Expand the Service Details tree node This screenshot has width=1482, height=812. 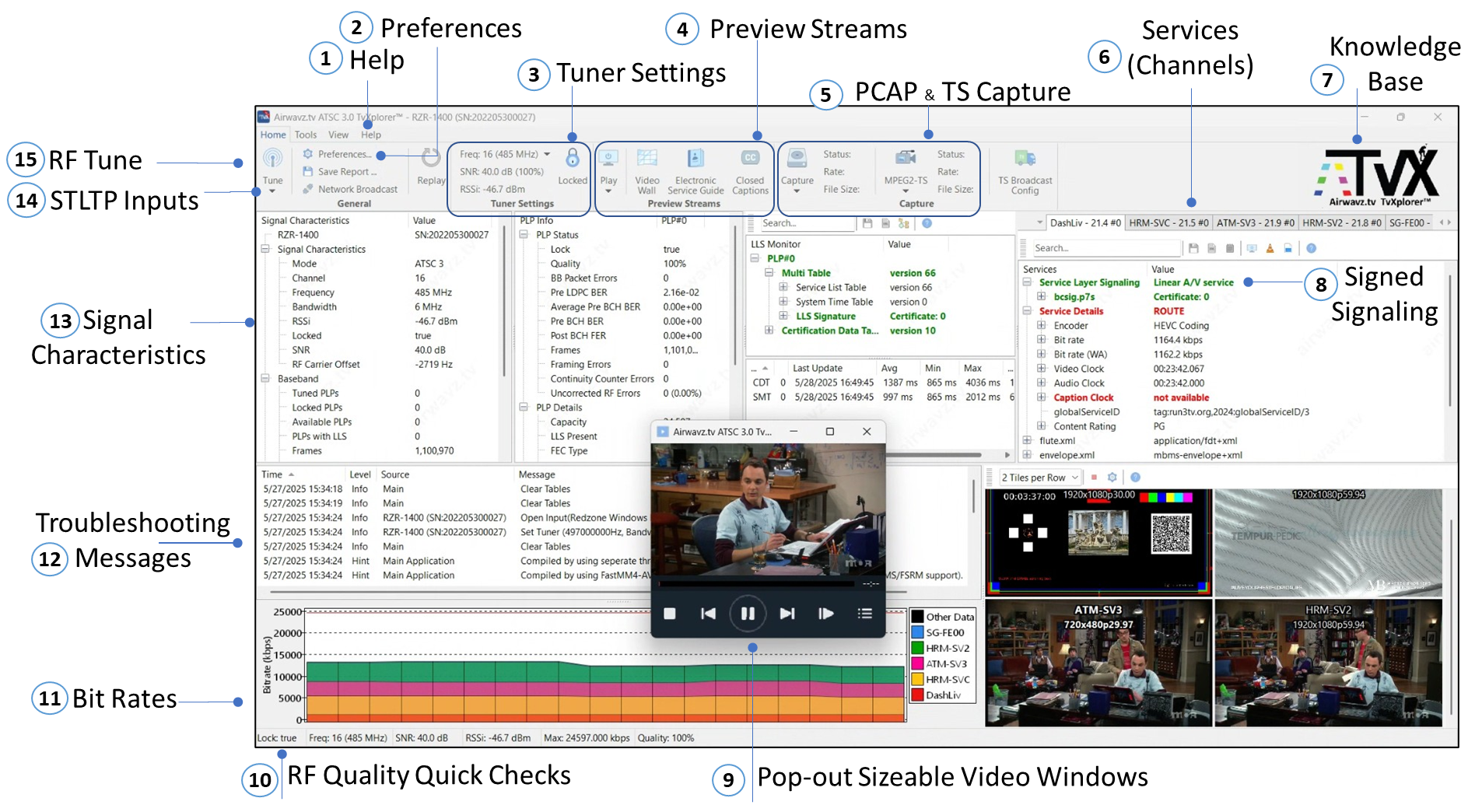(1028, 310)
